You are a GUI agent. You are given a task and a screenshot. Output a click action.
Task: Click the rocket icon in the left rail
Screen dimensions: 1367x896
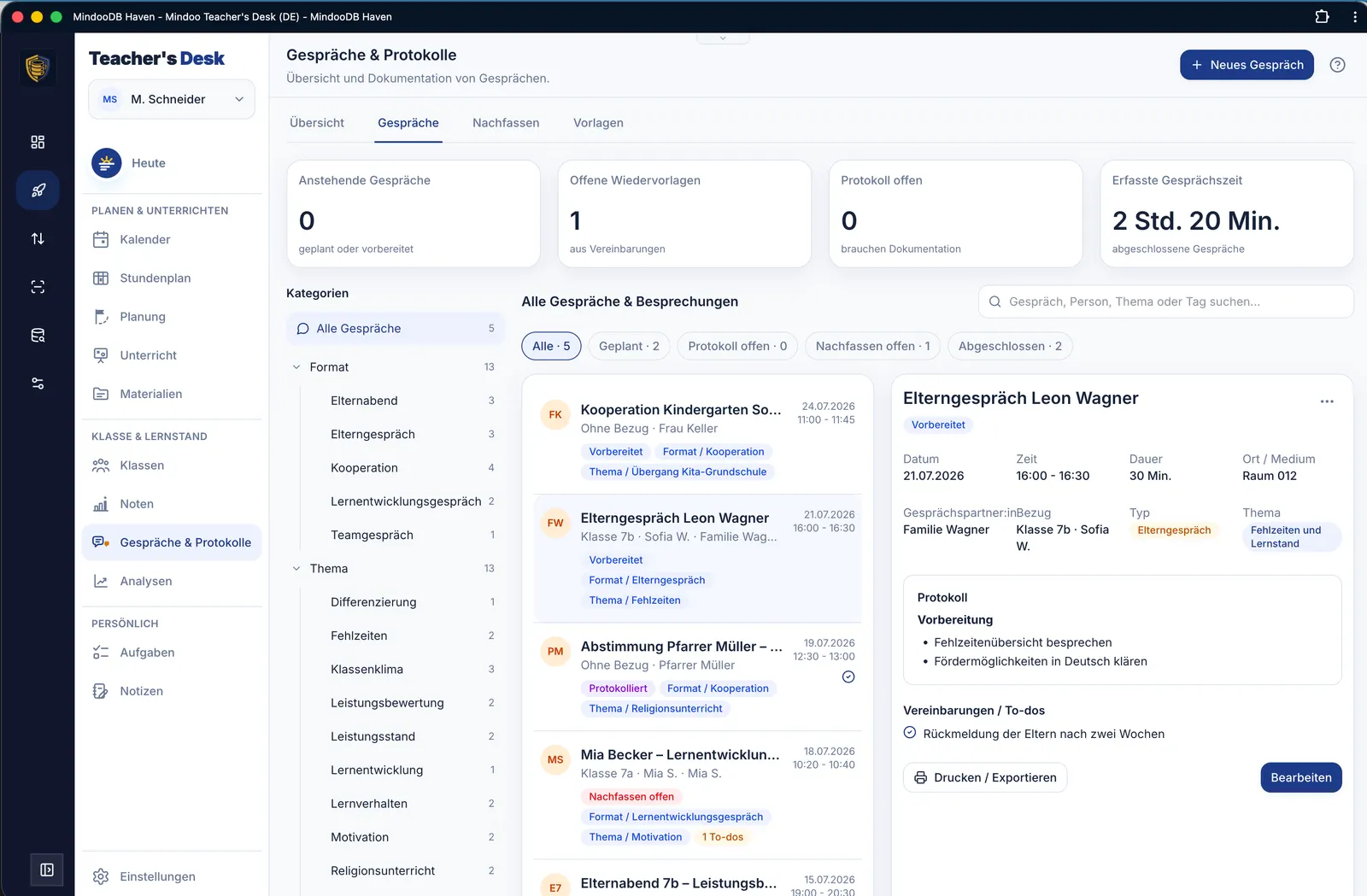point(38,190)
